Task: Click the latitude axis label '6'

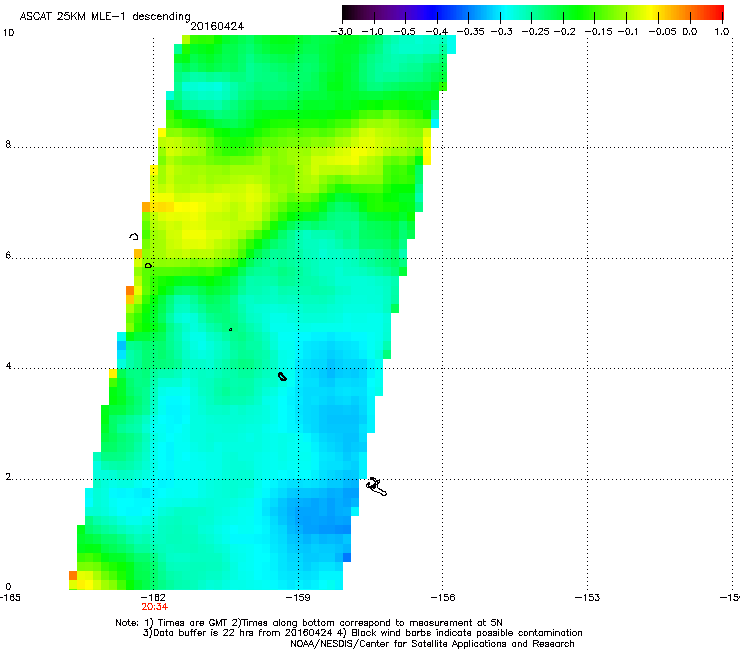Action: point(8,255)
